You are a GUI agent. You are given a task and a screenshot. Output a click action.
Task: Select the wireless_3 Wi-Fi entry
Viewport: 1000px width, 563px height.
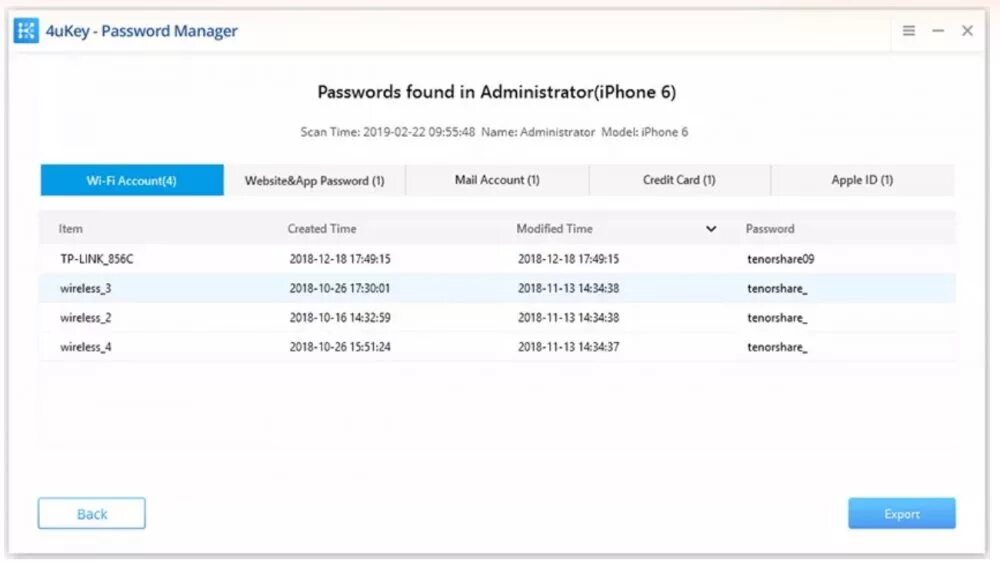coord(85,289)
